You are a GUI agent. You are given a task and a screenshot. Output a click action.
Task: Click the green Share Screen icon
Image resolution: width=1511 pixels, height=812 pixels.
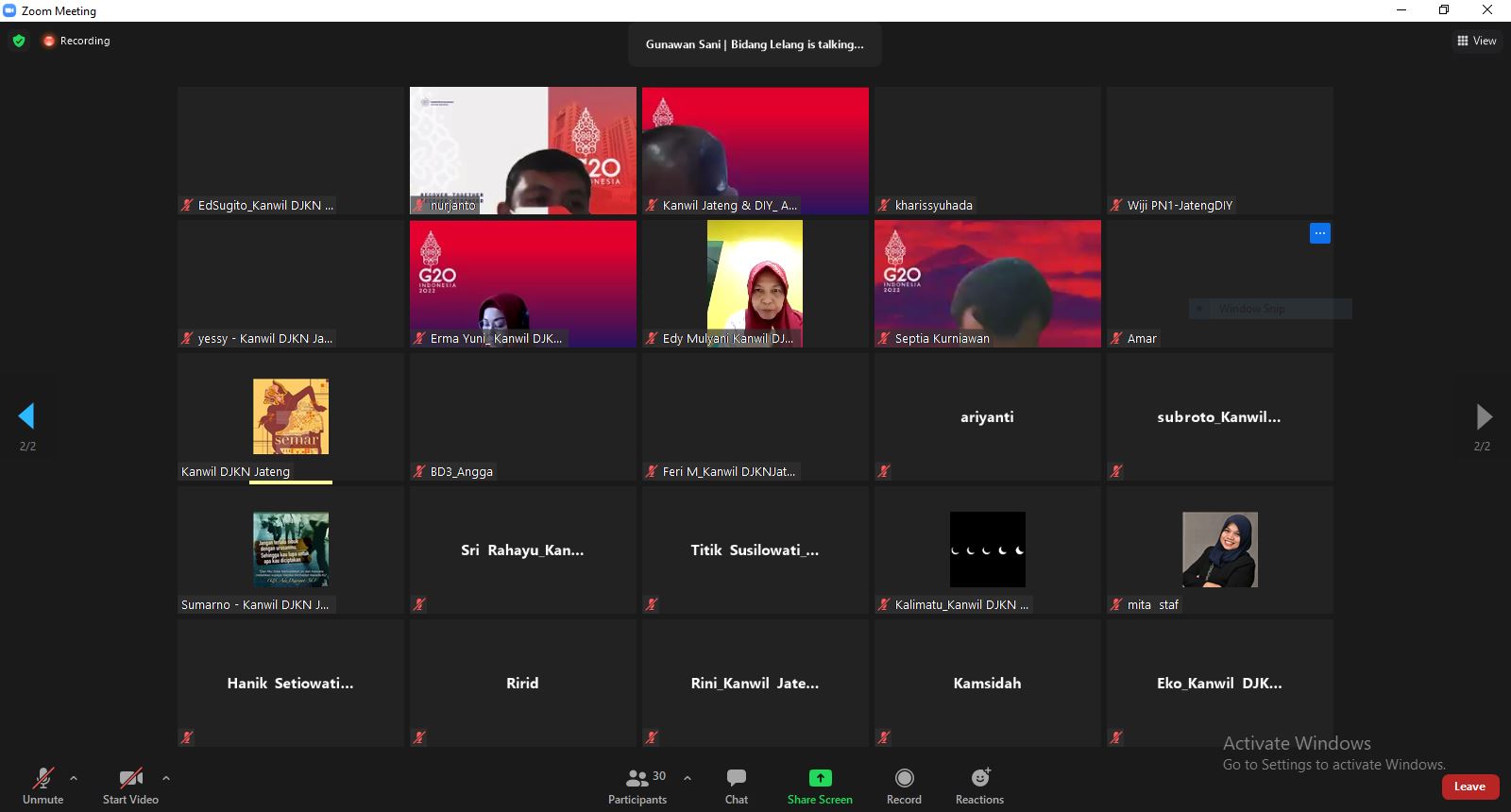[x=820, y=778]
